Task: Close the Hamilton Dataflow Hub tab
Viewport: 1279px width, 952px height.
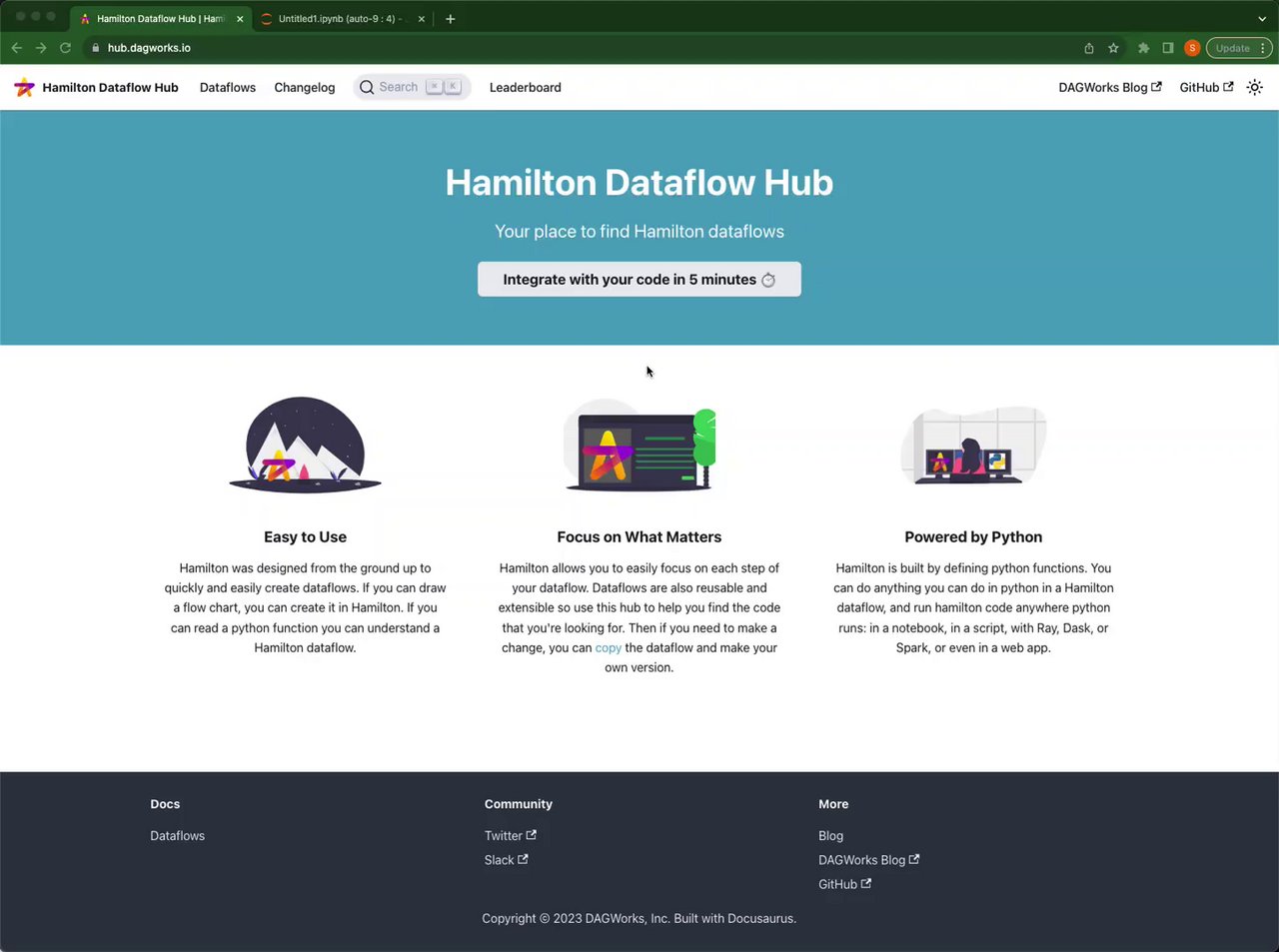Action: pyautogui.click(x=240, y=19)
